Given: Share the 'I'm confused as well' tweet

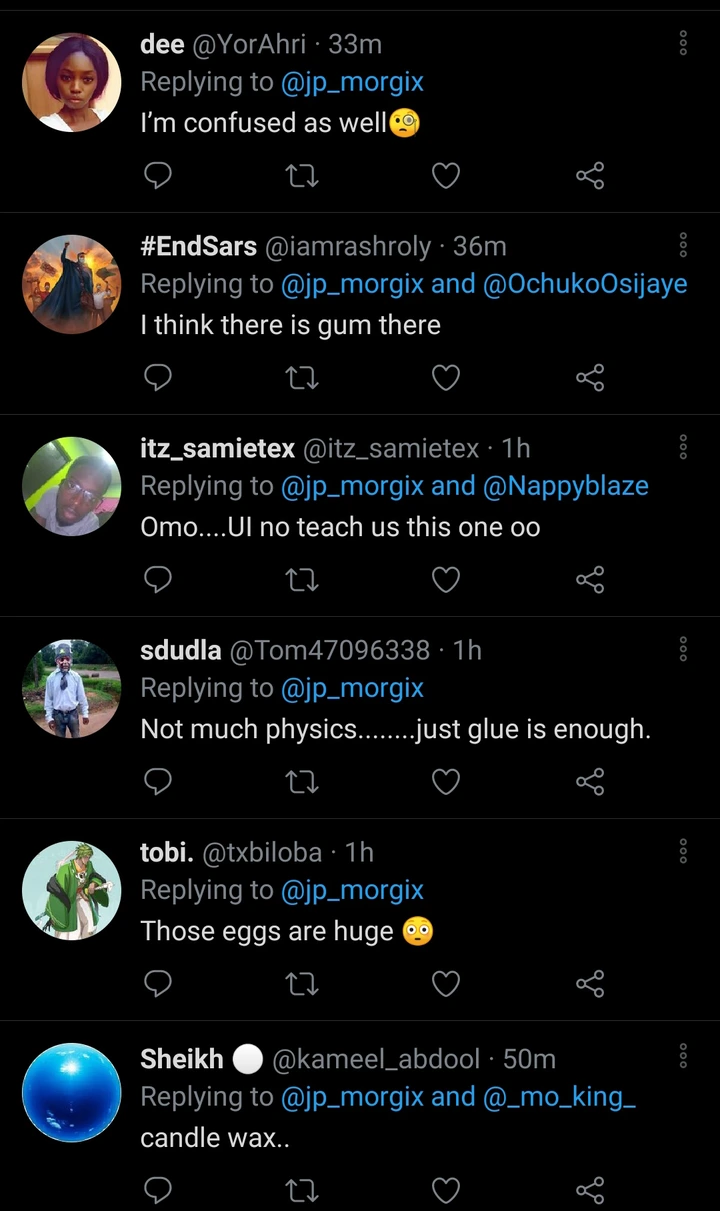Looking at the screenshot, I should click(590, 177).
